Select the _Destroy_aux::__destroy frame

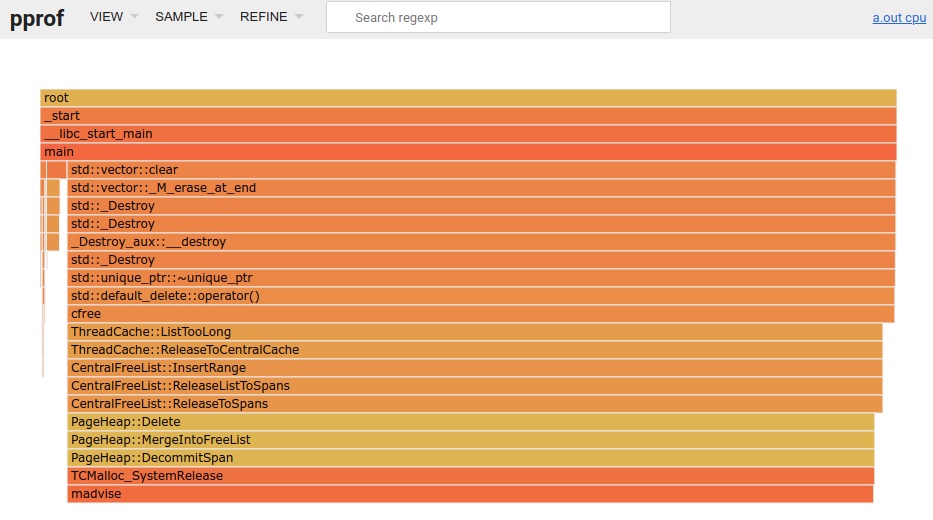481,242
